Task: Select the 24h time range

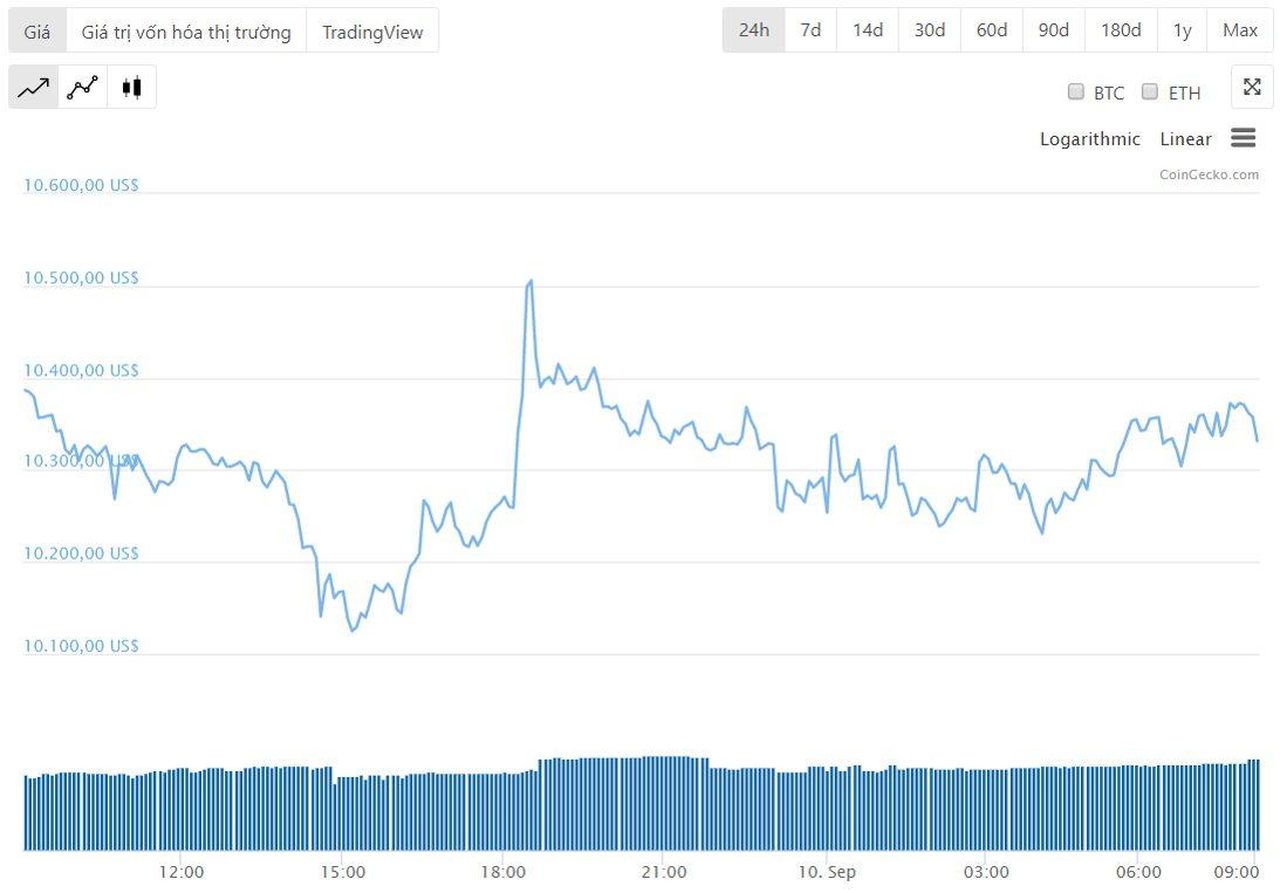Action: [x=754, y=30]
